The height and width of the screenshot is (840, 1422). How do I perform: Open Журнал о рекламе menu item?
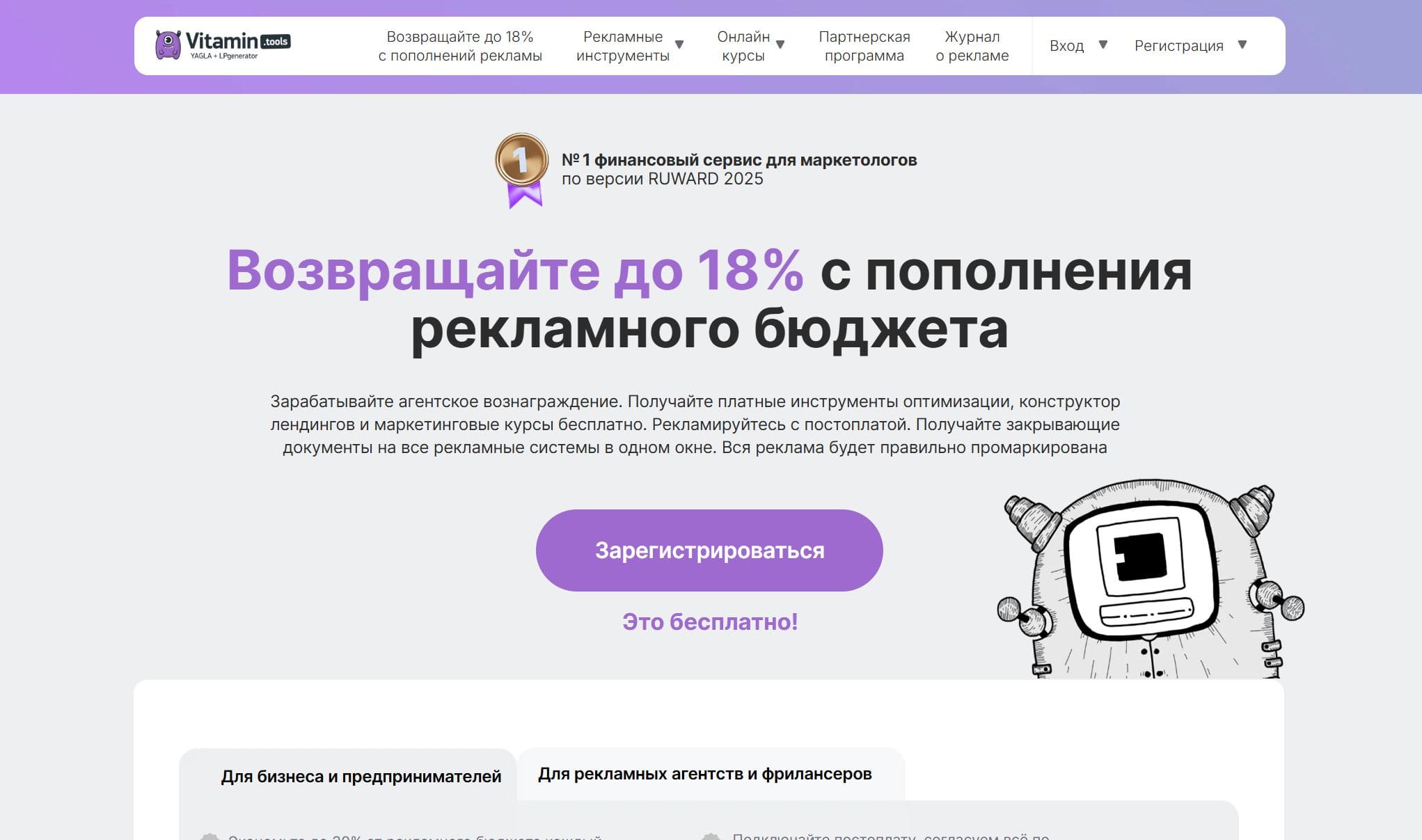(972, 46)
